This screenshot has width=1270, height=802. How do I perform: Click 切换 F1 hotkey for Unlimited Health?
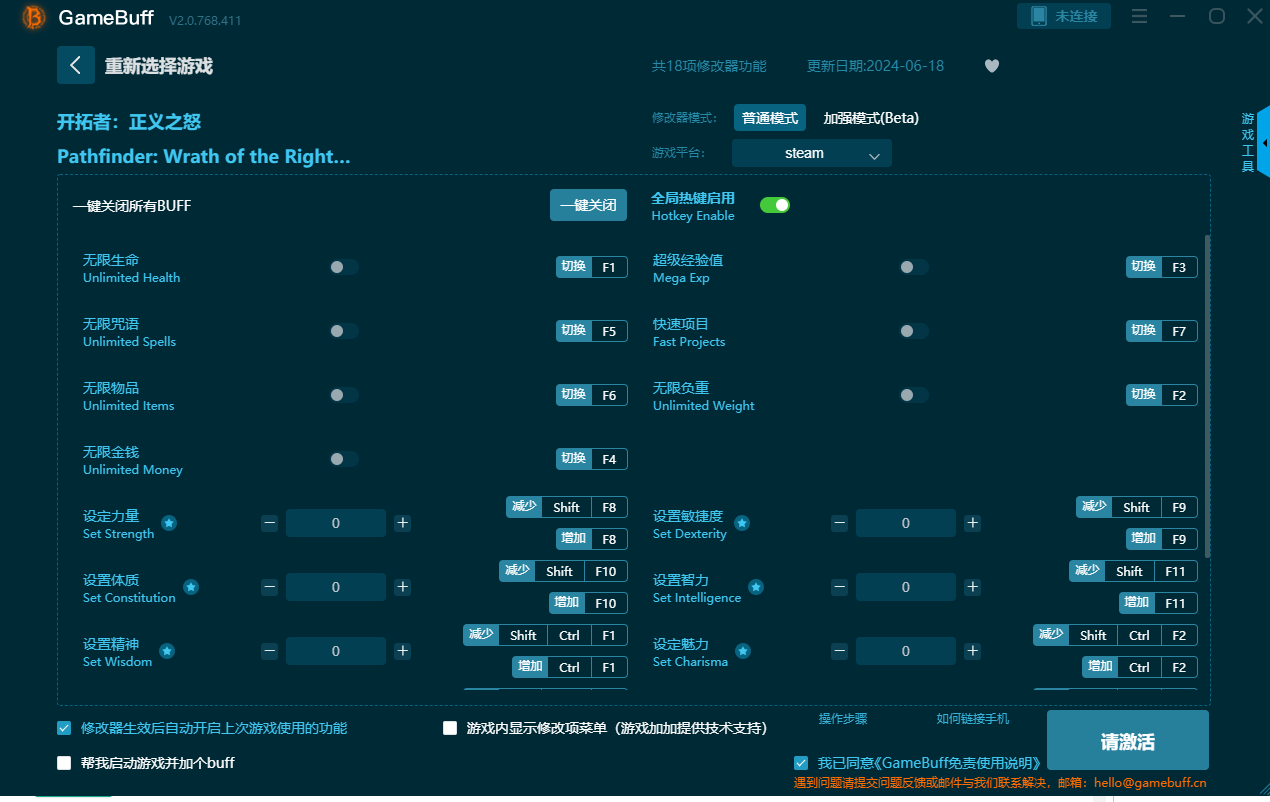592,267
